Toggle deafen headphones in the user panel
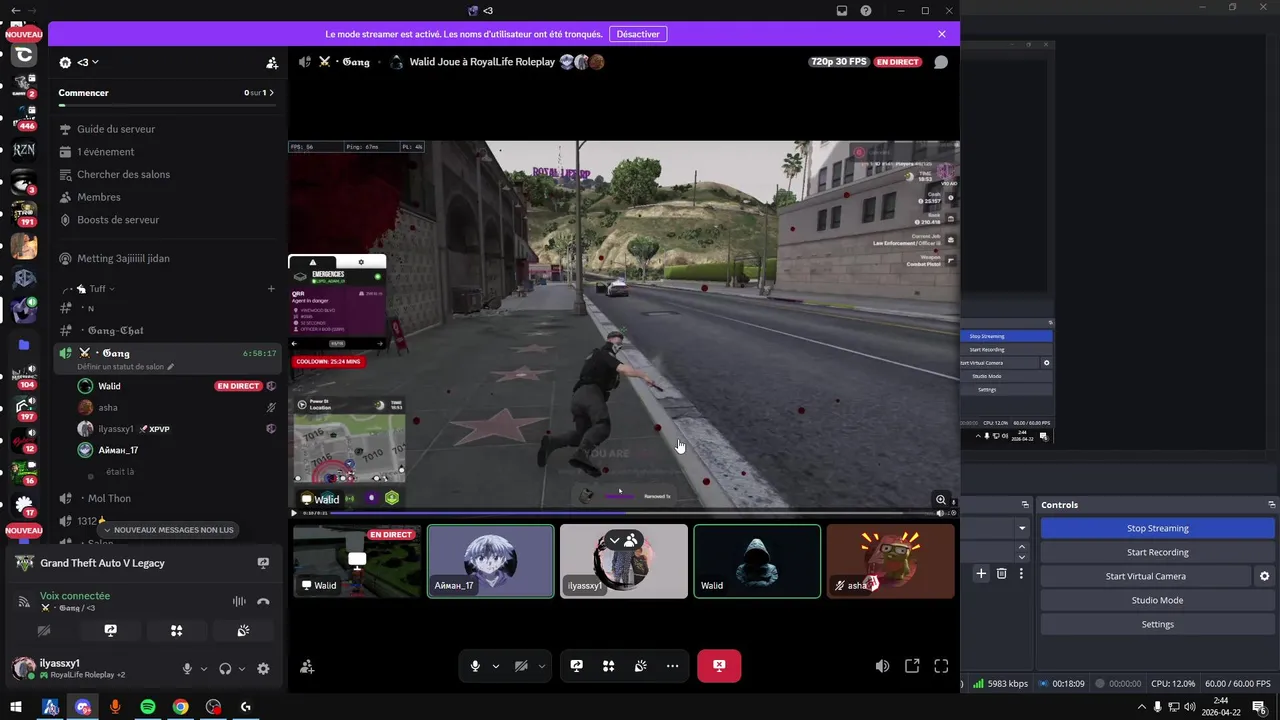The width and height of the screenshot is (1280, 720). point(225,669)
